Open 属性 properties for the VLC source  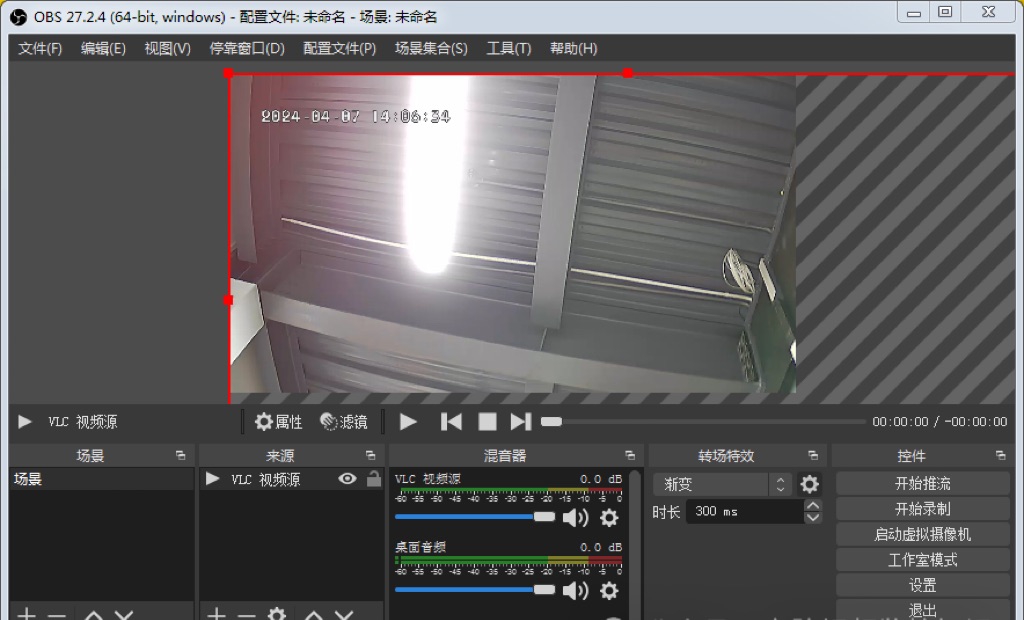point(278,422)
